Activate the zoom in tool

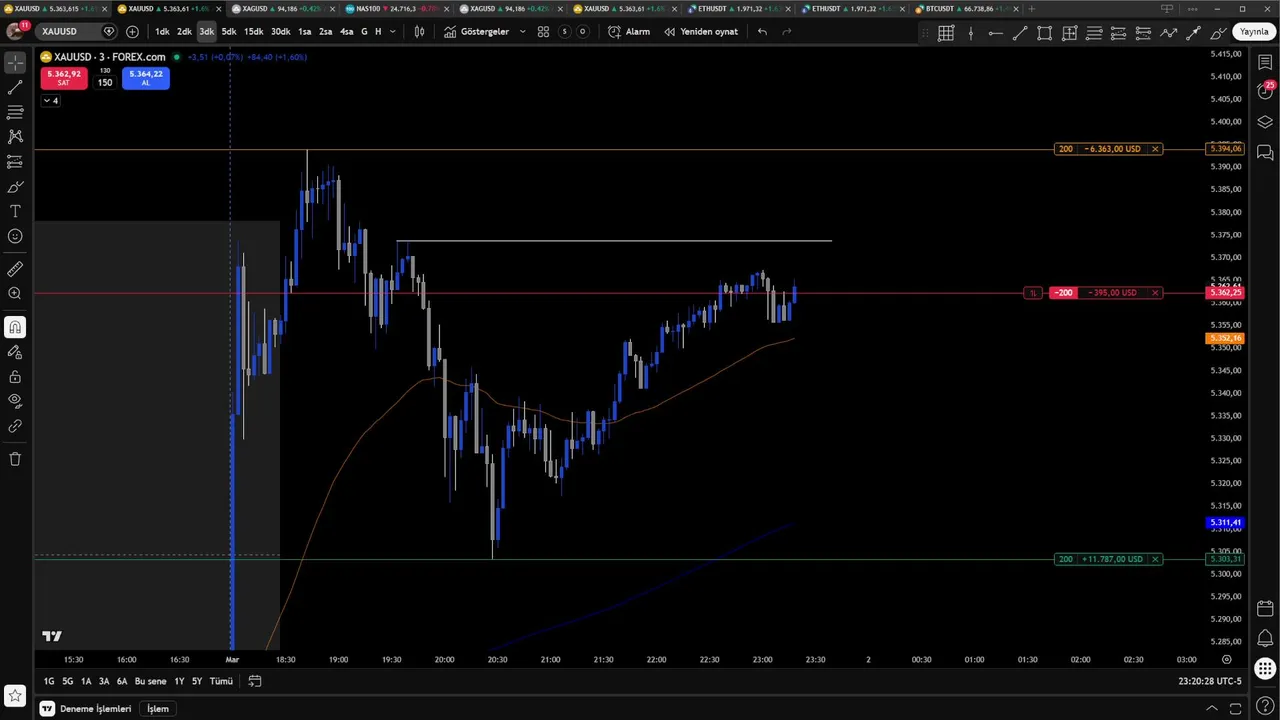[x=15, y=294]
